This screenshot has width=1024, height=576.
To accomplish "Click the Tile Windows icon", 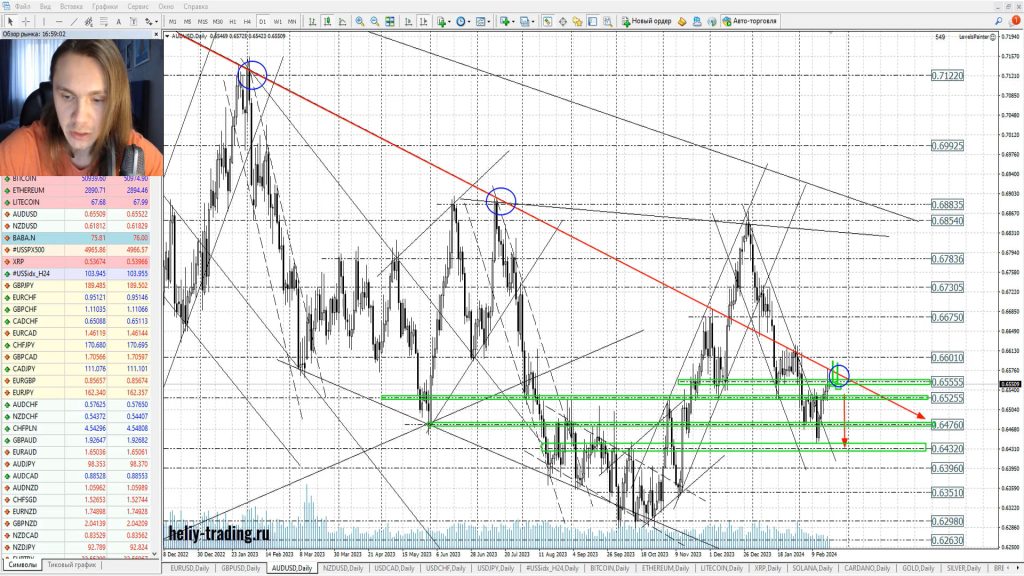I will 390,21.
